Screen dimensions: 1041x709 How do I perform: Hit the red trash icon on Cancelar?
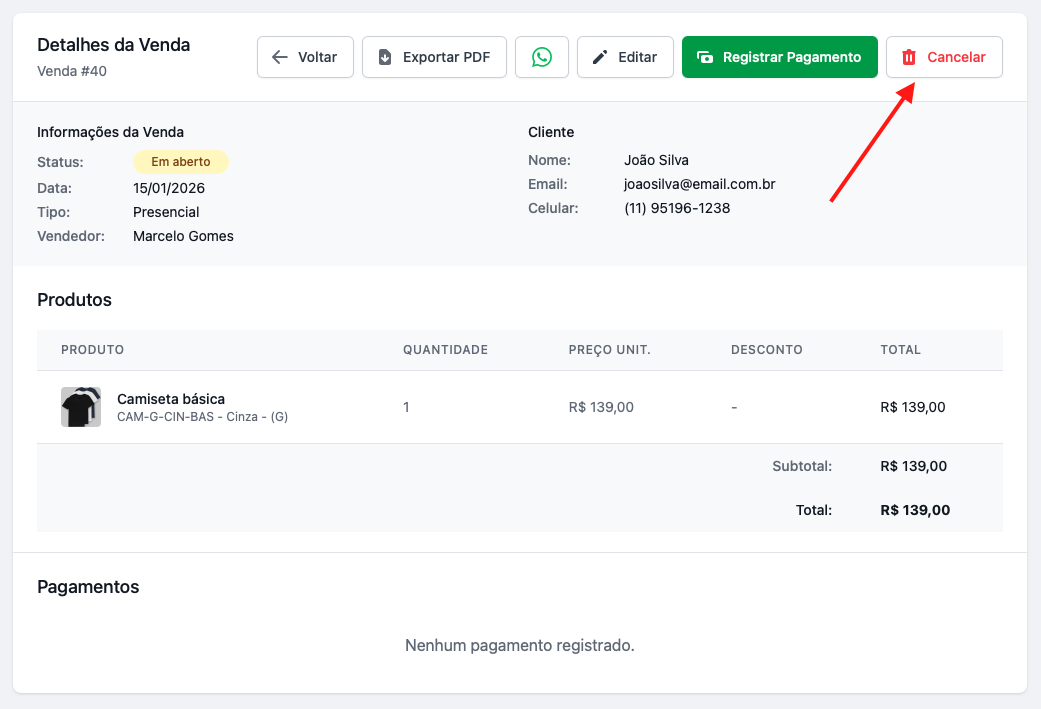click(909, 57)
